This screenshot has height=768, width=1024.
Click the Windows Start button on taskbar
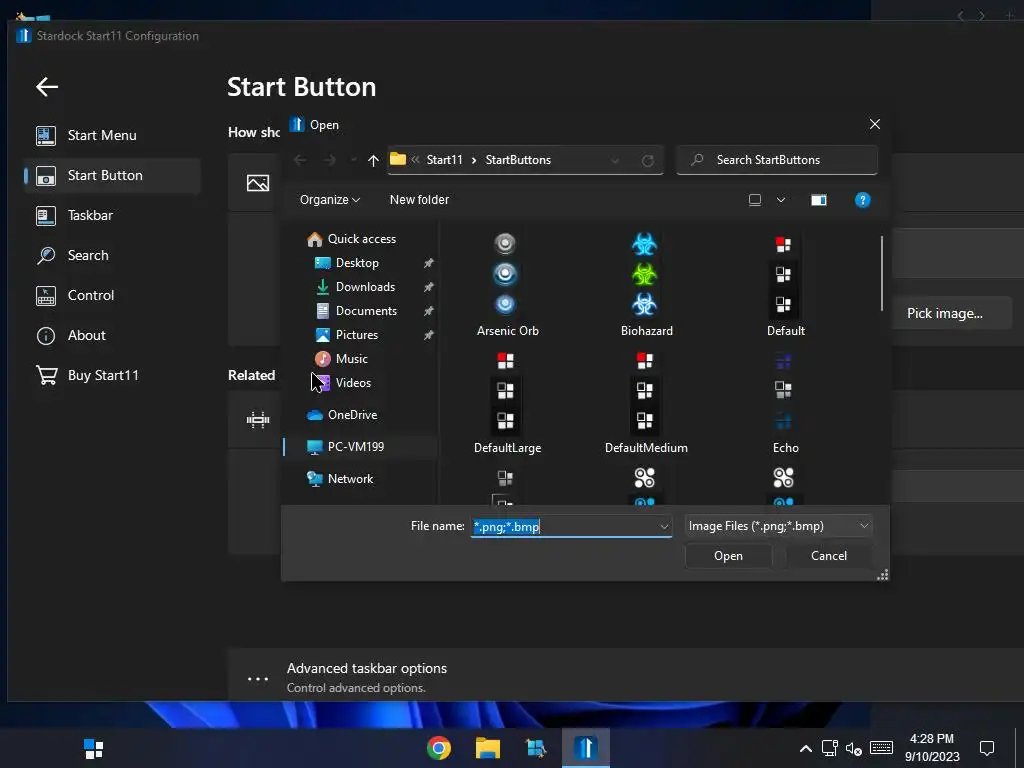tap(93, 748)
